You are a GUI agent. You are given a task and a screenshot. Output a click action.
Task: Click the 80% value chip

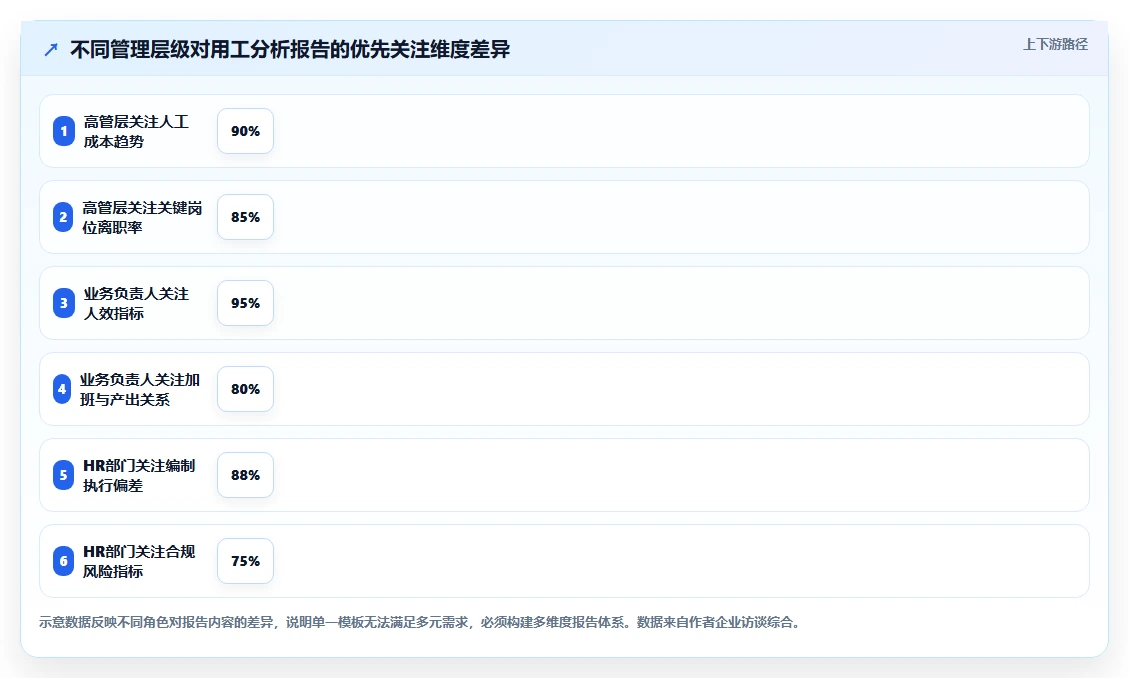tap(246, 389)
